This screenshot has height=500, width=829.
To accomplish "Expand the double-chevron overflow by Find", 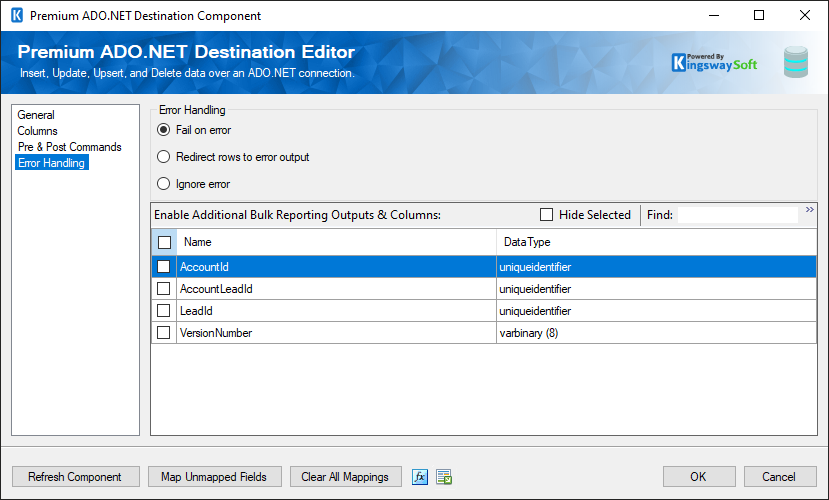I will 809,210.
